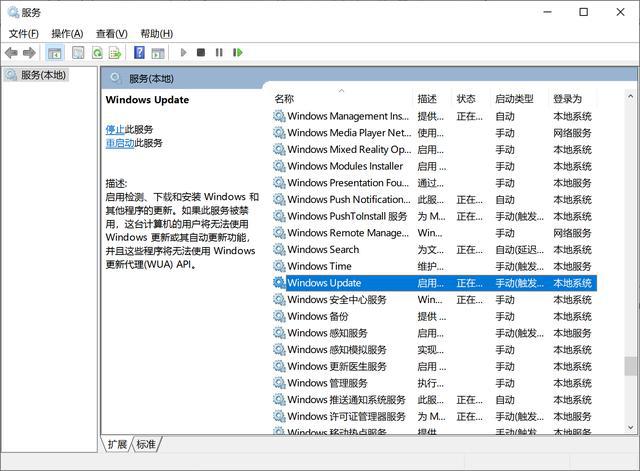Click the back arrow in toolbar
Viewport: 640px width, 471px height.
11,52
